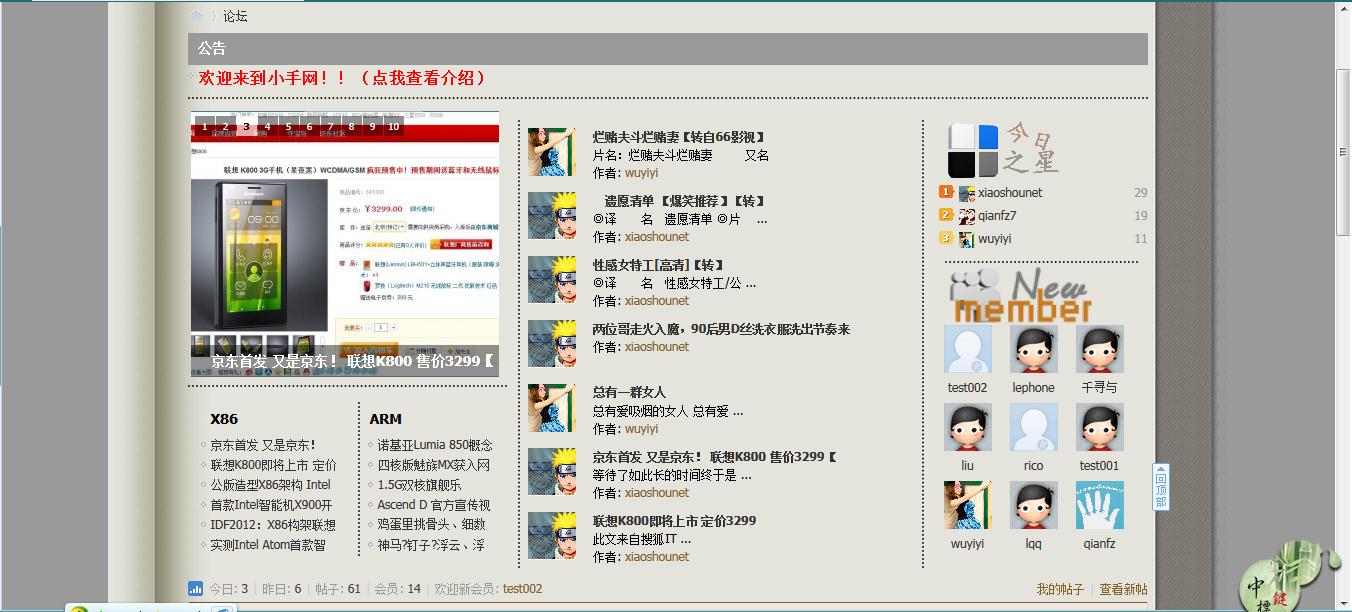Open X86 list item 首款Intel智能机X900开
Viewport: 1352px width, 612px height.
point(271,505)
